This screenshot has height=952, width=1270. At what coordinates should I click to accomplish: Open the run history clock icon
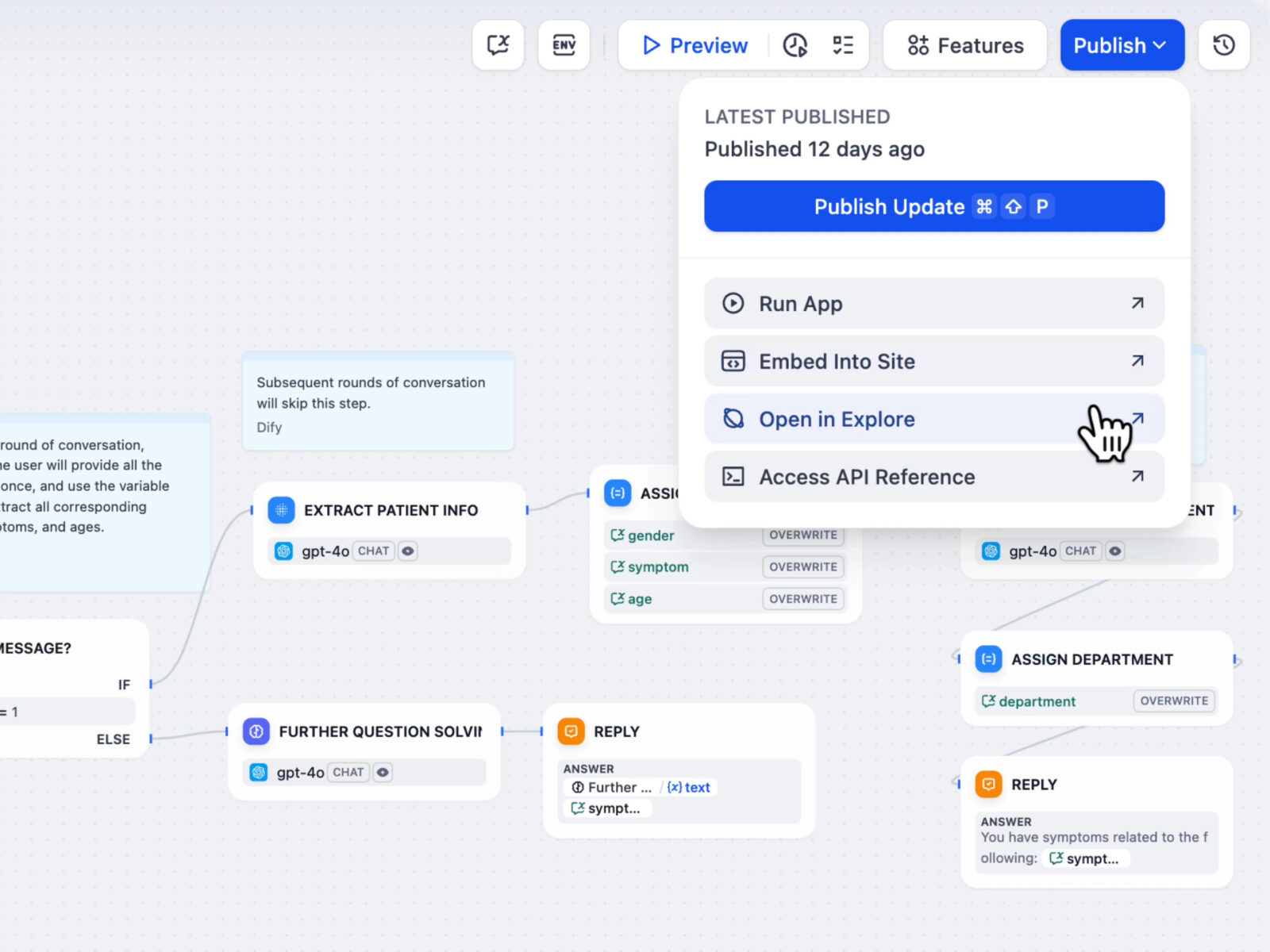[x=795, y=45]
